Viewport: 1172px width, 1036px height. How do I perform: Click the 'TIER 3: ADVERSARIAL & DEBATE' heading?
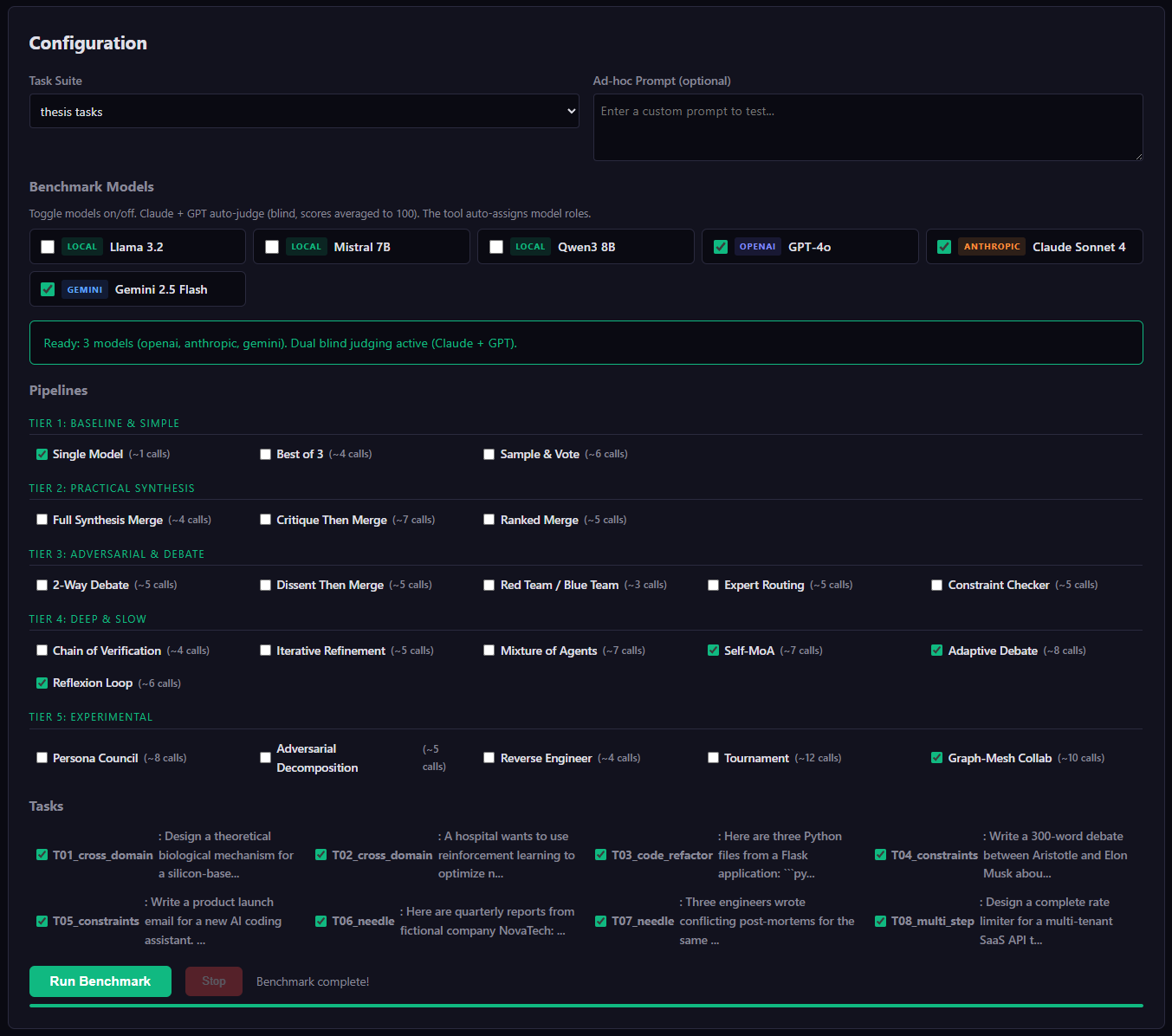click(x=117, y=554)
